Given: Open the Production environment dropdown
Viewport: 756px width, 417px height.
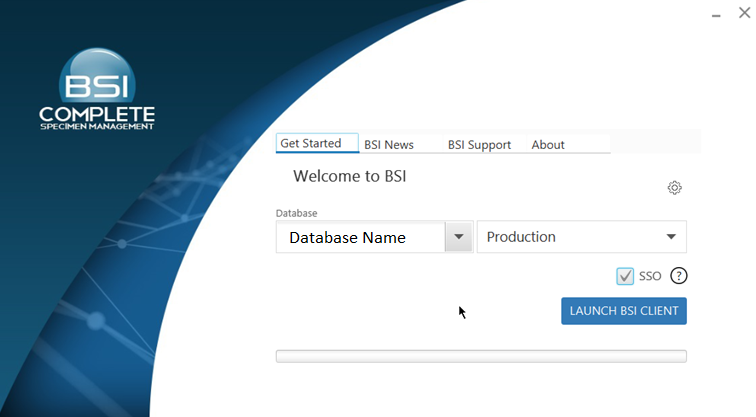Looking at the screenshot, I should tap(581, 237).
